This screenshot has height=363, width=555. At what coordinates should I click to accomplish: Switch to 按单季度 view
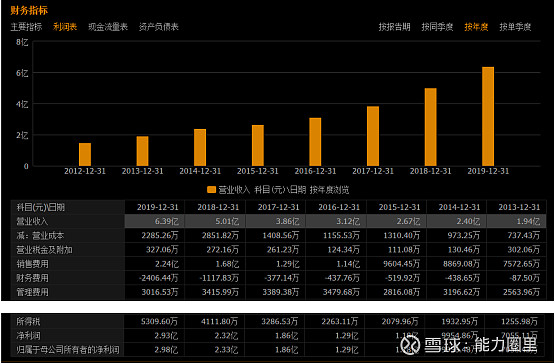[x=515, y=27]
